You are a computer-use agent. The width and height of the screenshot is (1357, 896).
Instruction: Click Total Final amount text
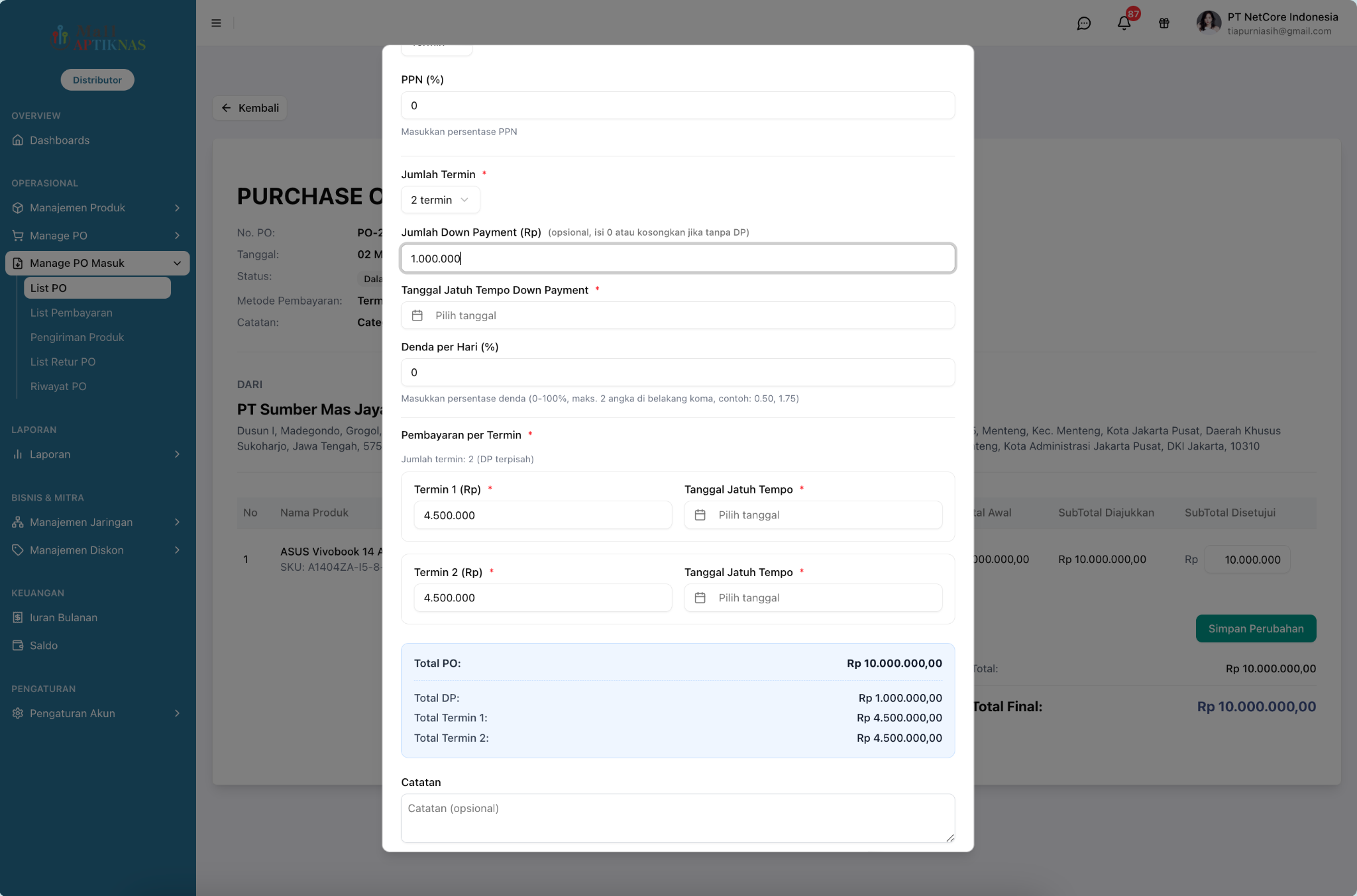(x=1256, y=707)
